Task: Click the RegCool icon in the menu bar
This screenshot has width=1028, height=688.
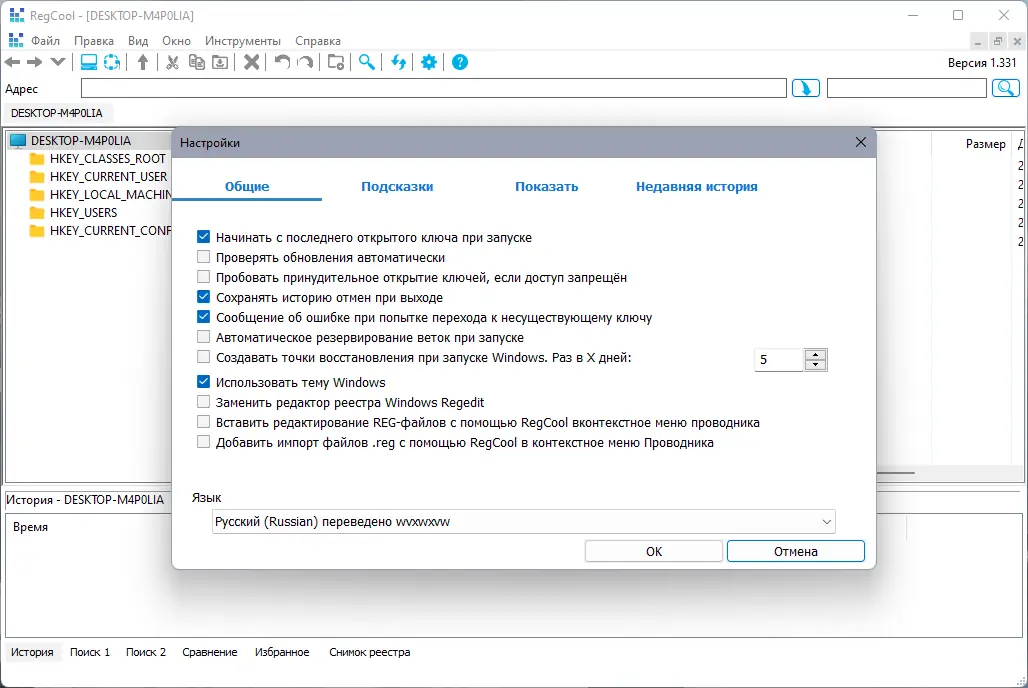Action: (16, 41)
